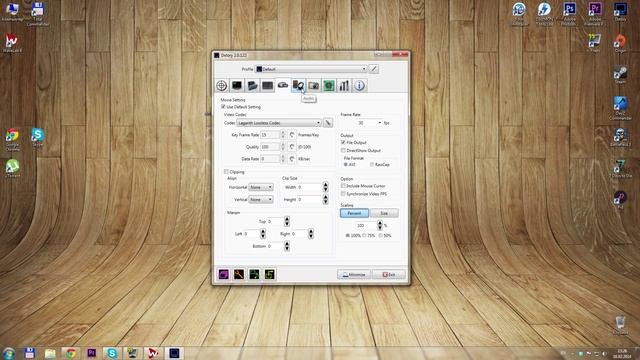Click the Quality value field

pos(270,147)
